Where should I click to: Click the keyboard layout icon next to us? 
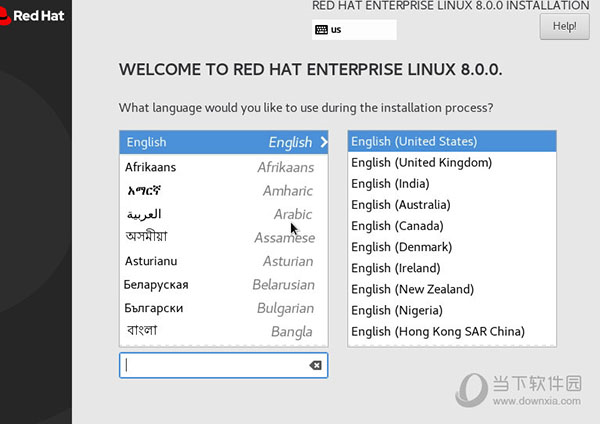coord(321,29)
